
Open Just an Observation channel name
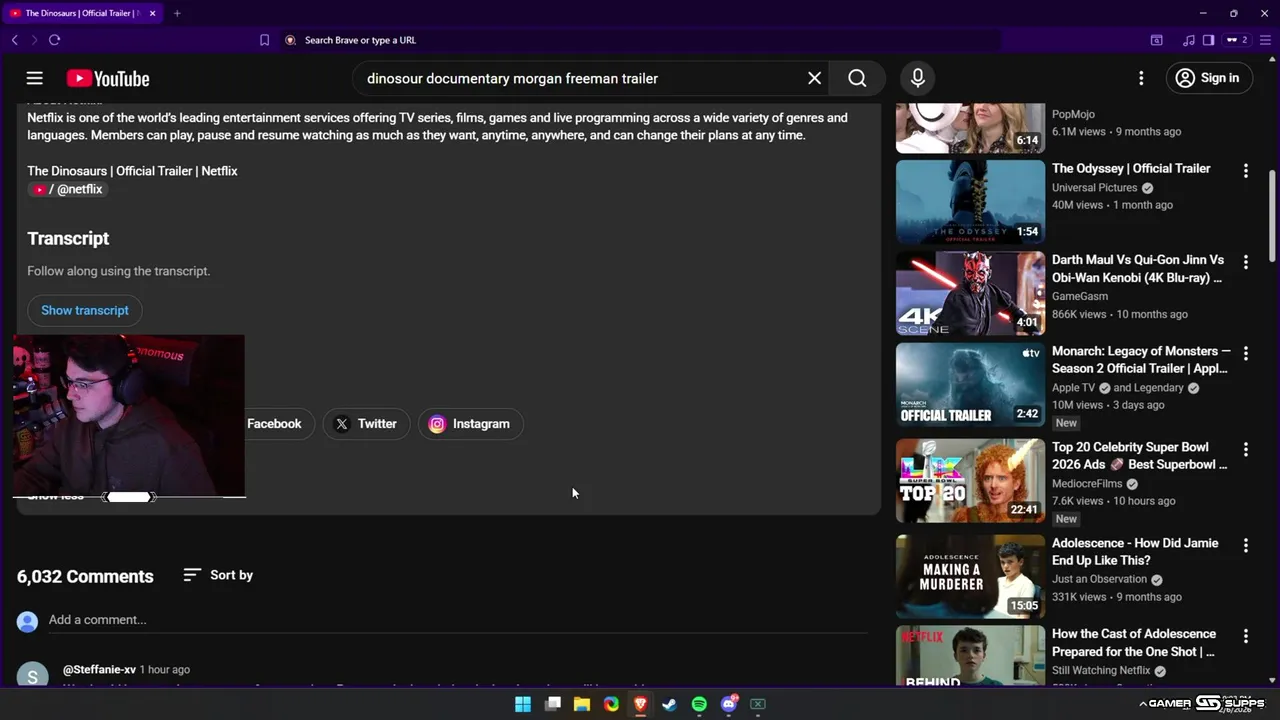click(x=1099, y=579)
